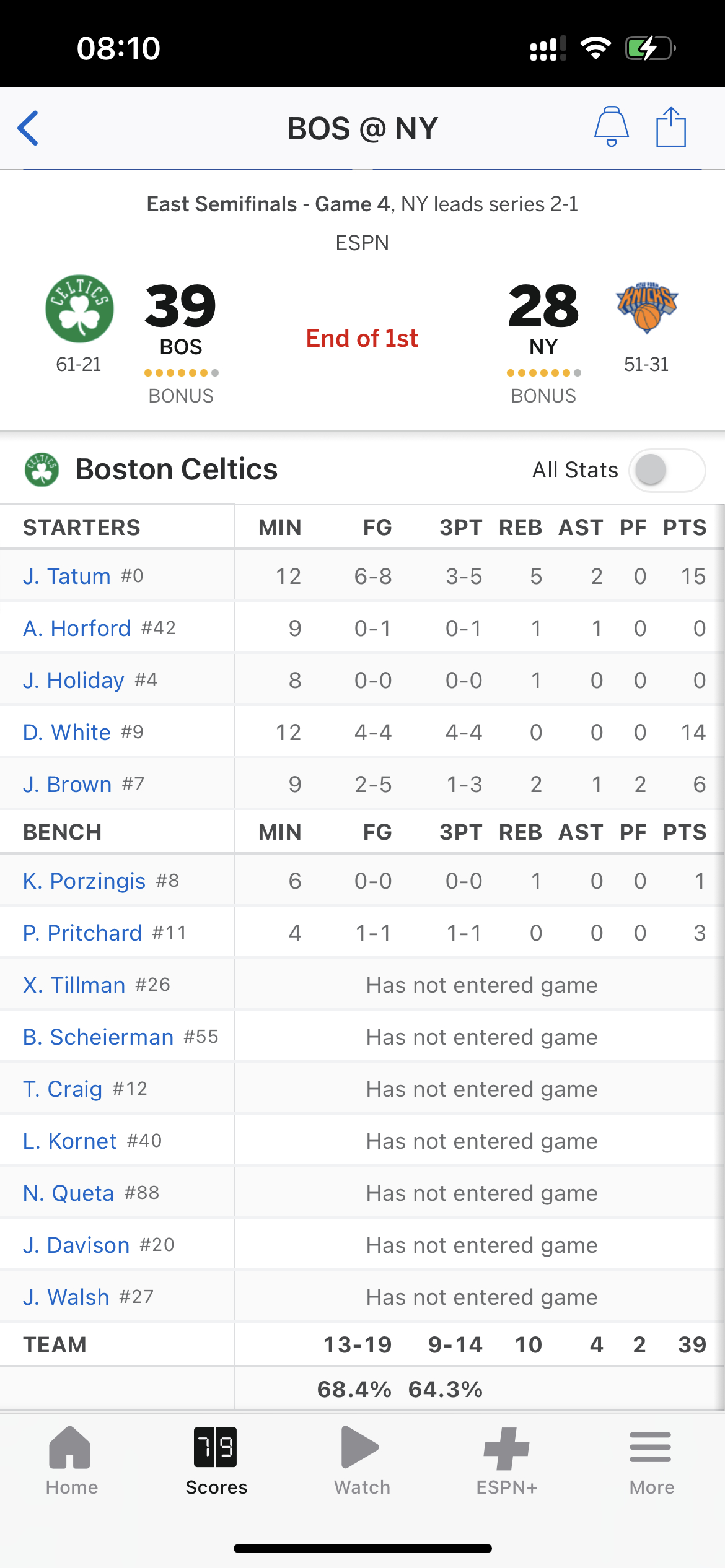Tap the Celtics logo in scoreboard

pos(79,308)
